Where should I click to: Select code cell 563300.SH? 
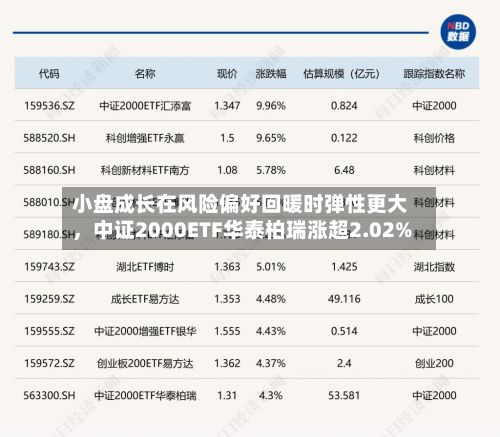(x=49, y=395)
